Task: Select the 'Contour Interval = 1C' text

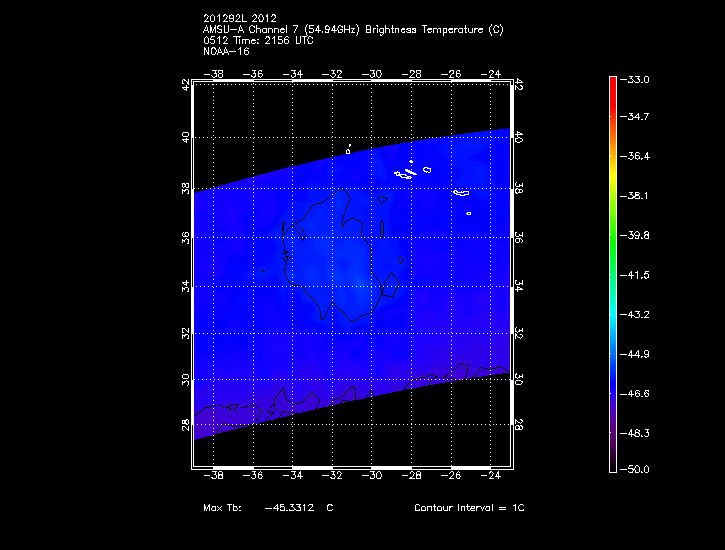Action: tap(469, 508)
